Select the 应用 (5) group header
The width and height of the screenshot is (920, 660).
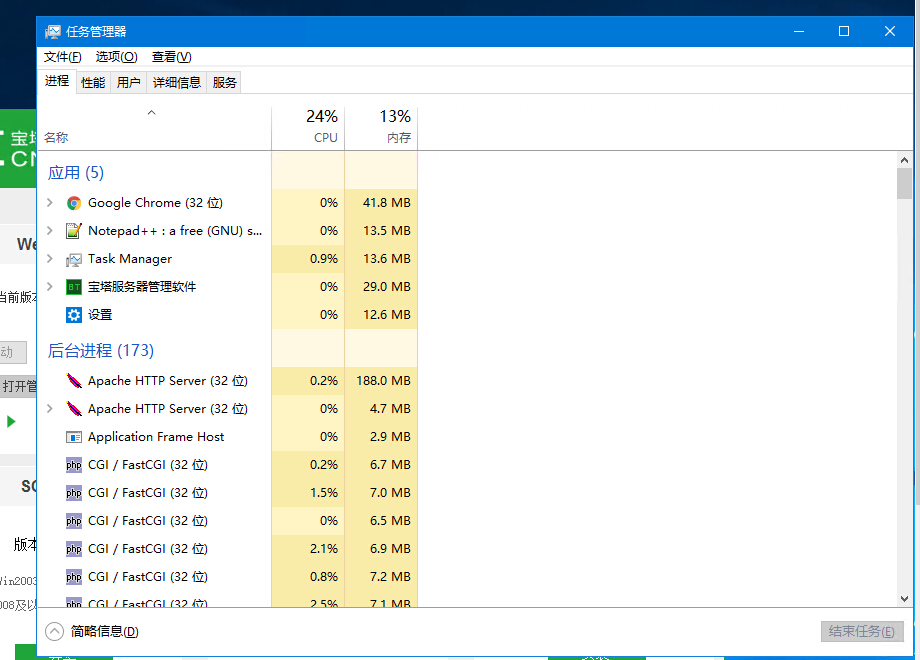pyautogui.click(x=76, y=172)
